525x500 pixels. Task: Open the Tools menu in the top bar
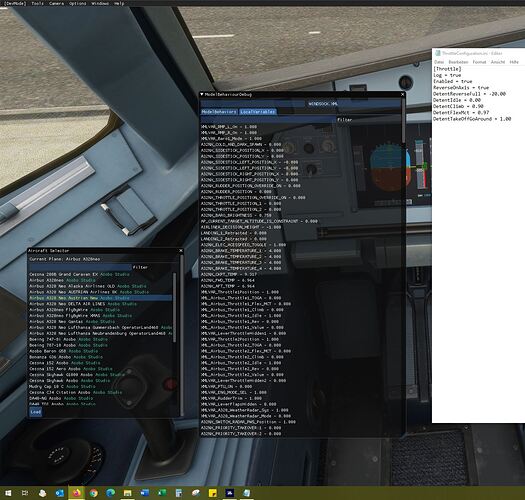(38, 3)
